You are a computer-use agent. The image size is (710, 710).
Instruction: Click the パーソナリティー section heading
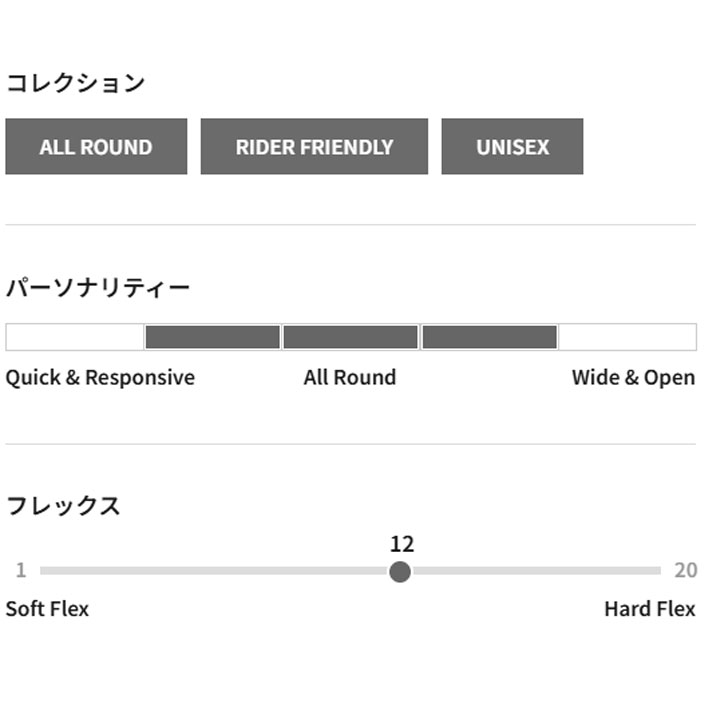click(x=98, y=288)
